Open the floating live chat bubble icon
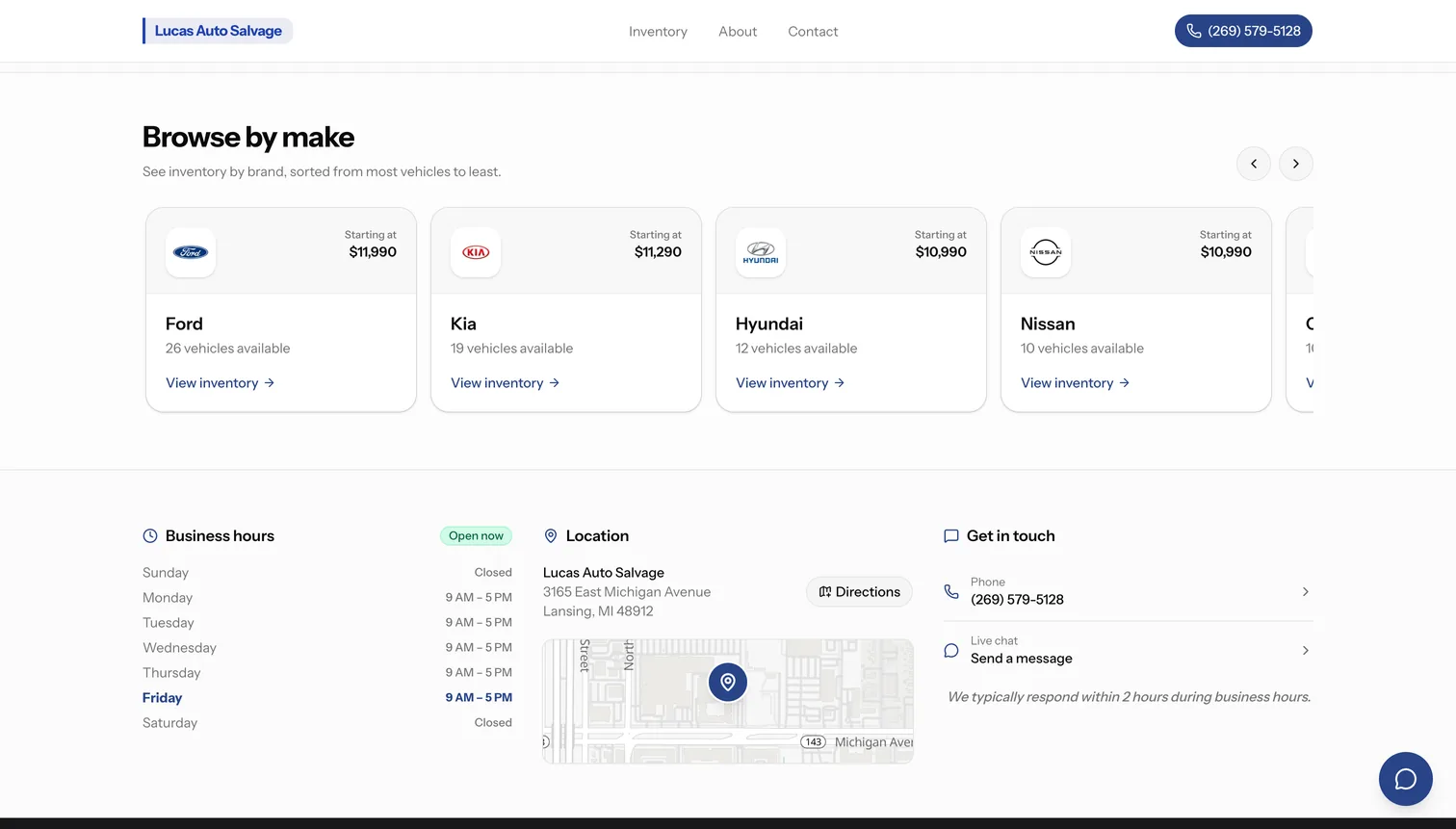 tap(1405, 779)
